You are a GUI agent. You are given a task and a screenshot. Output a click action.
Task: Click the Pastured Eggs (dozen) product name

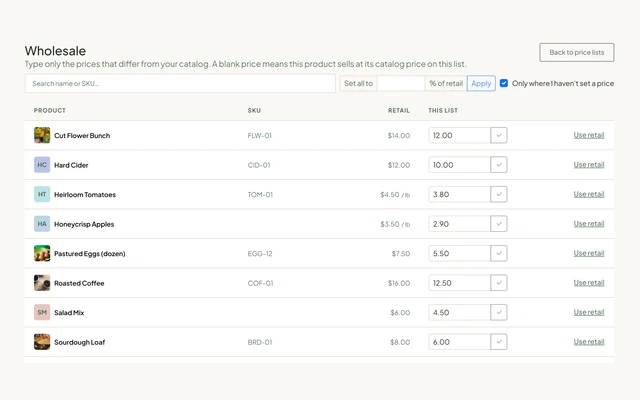click(x=90, y=253)
